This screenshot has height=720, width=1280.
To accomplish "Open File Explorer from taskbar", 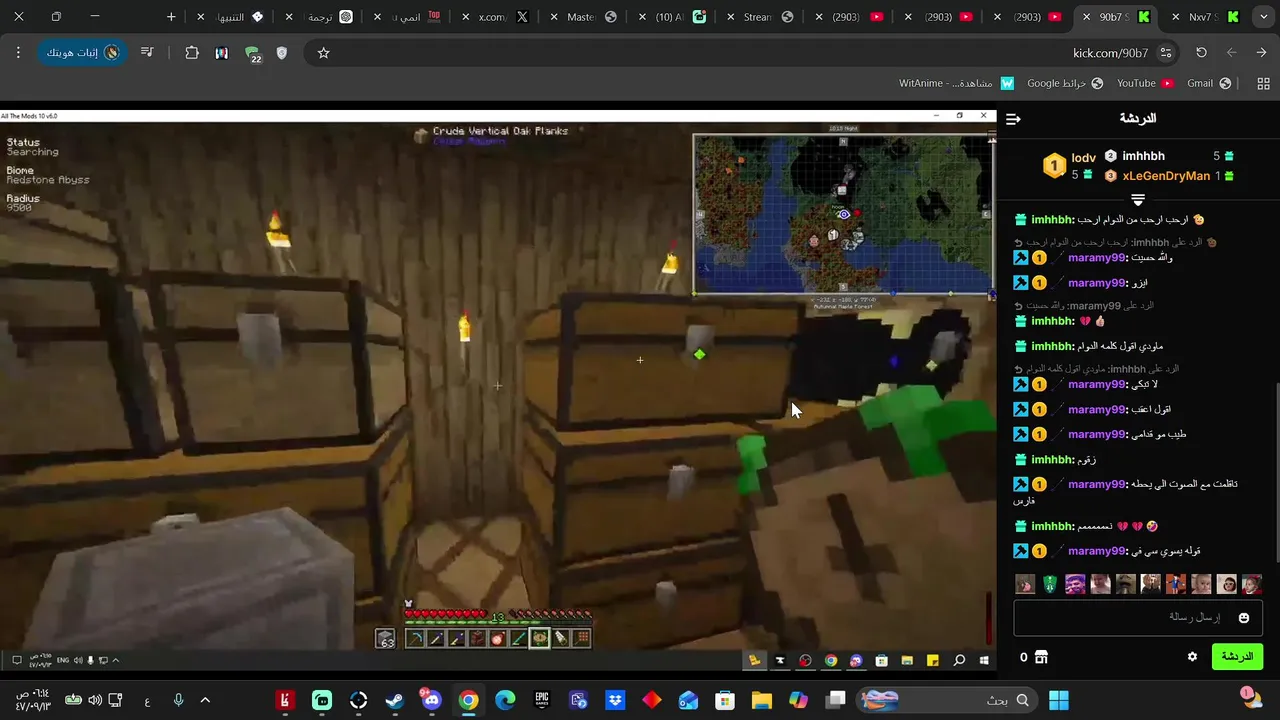I will pos(762,700).
